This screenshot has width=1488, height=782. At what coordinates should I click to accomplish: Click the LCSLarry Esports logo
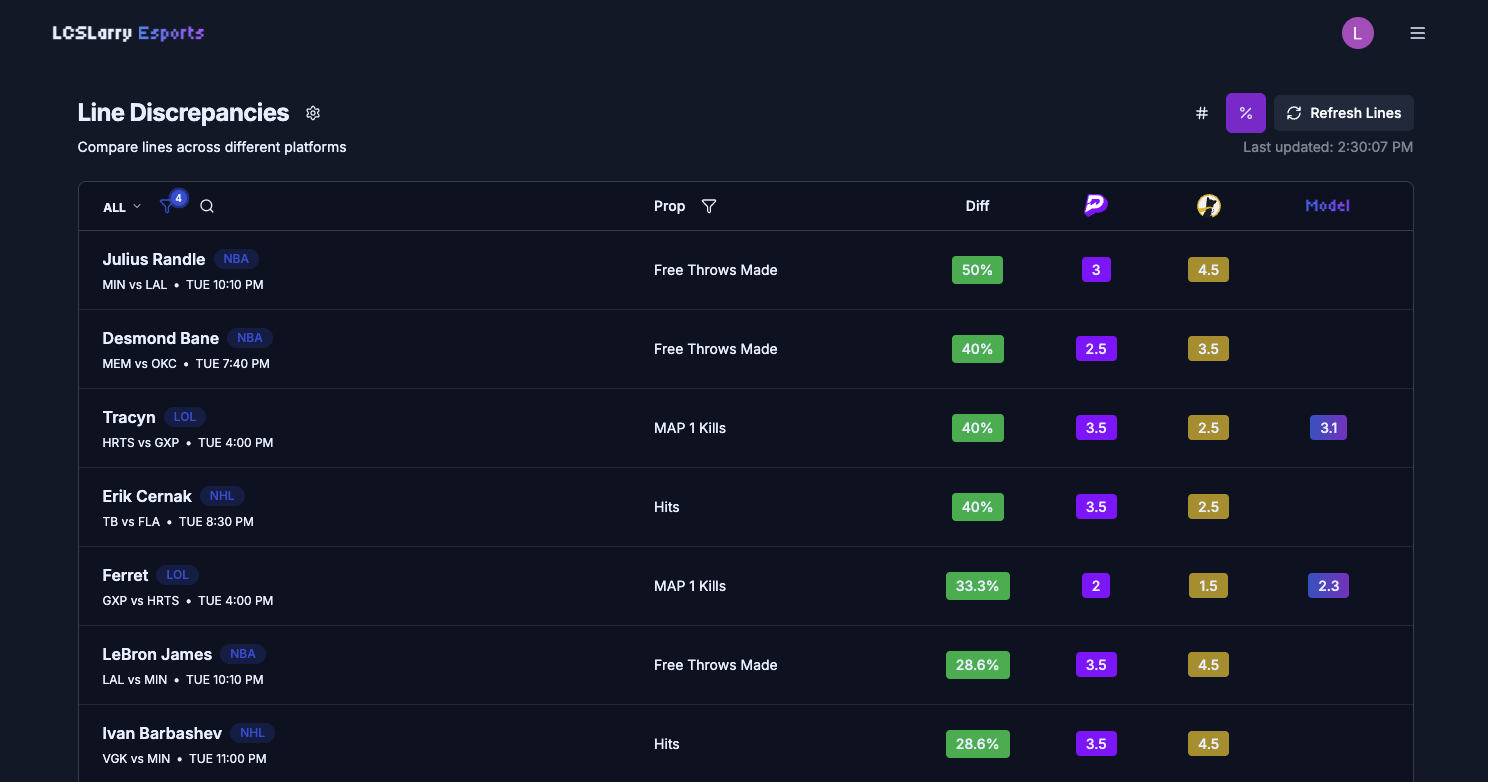[128, 33]
